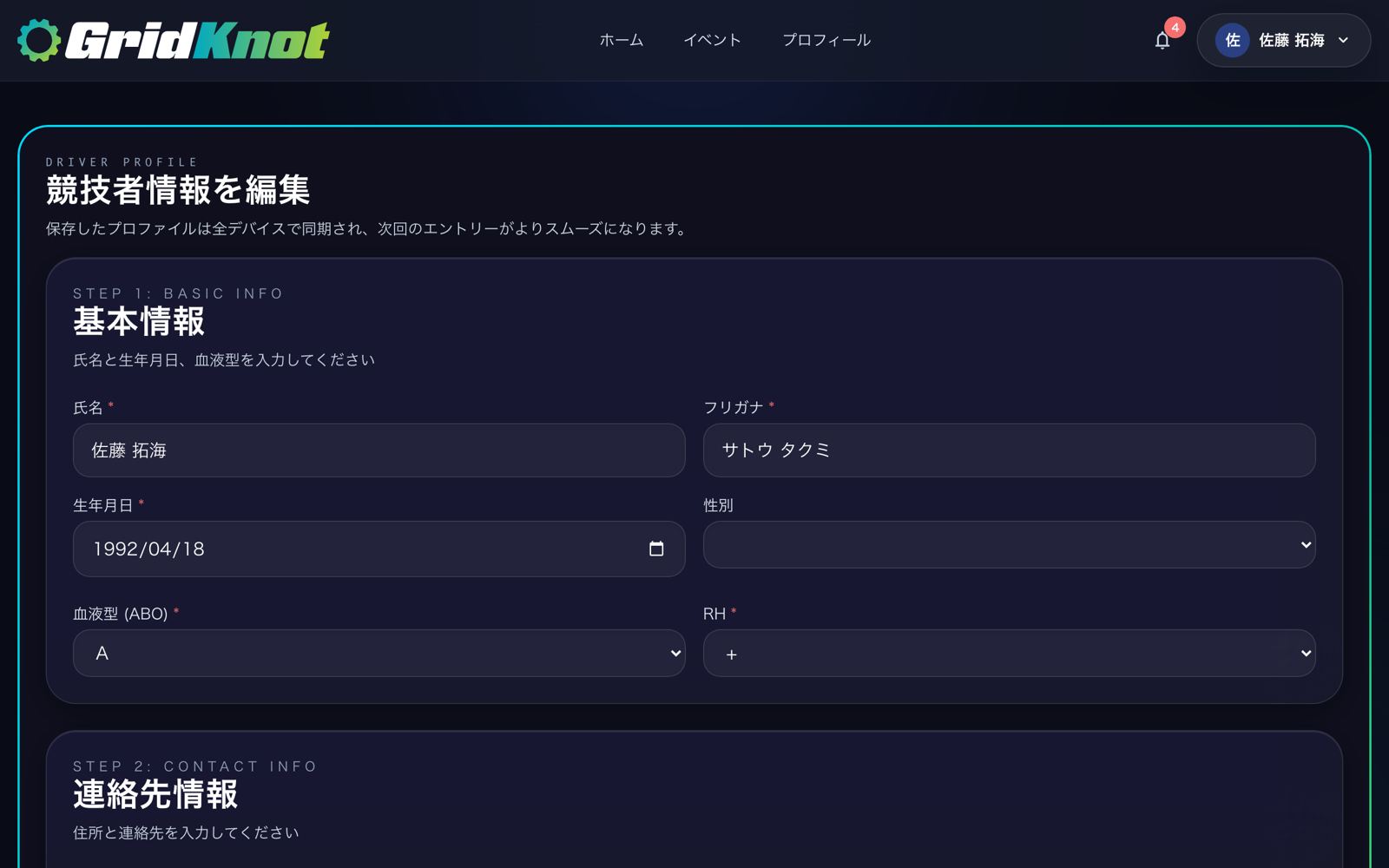Focus the フリガナ field with サトウ タクミ
Screen dimensions: 1389x868
point(1009,450)
